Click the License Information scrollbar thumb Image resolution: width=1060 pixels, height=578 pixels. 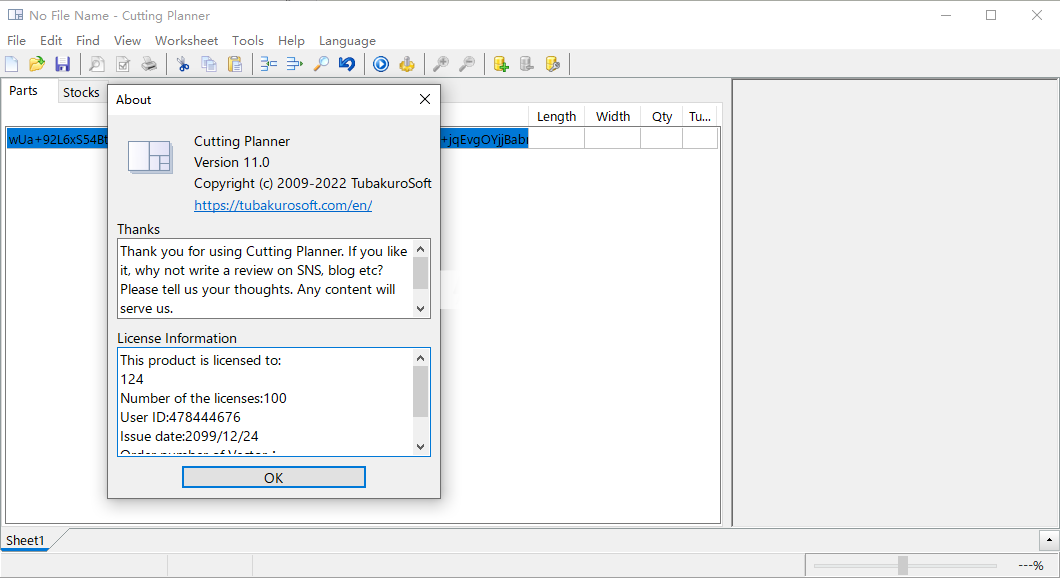pos(420,391)
